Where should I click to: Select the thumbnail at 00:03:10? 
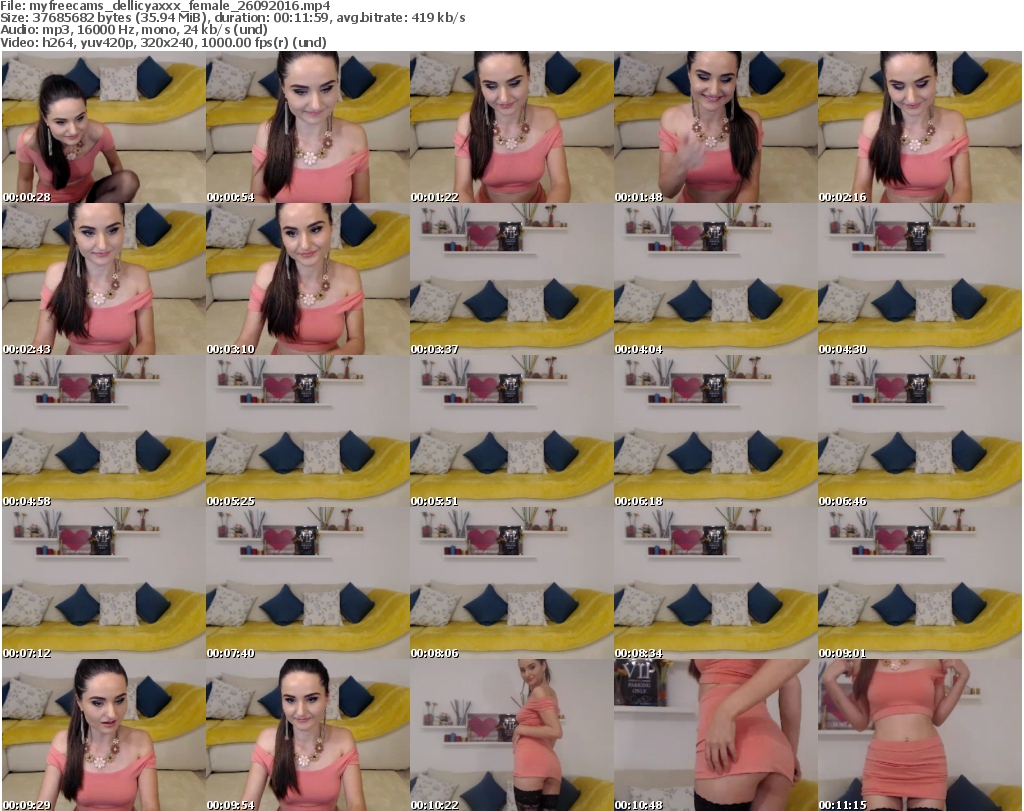(x=307, y=279)
